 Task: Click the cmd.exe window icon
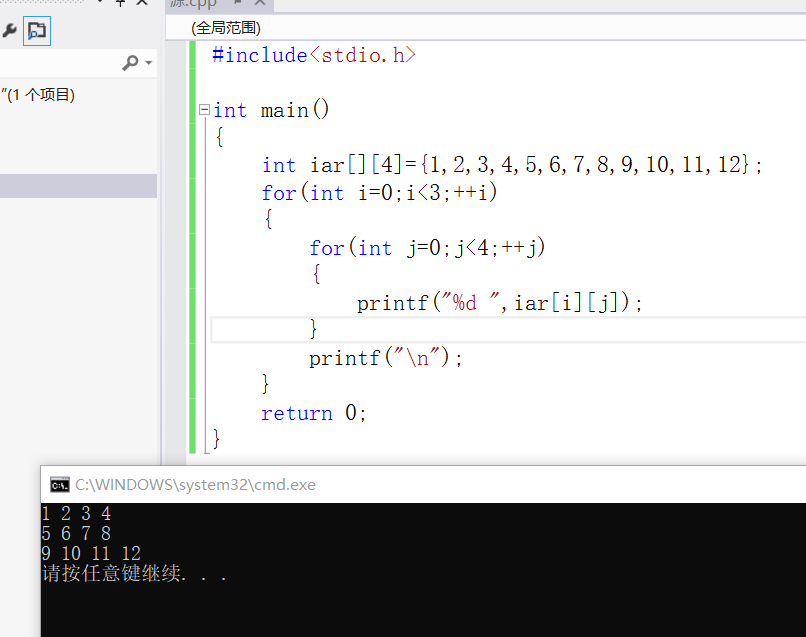tap(60, 485)
